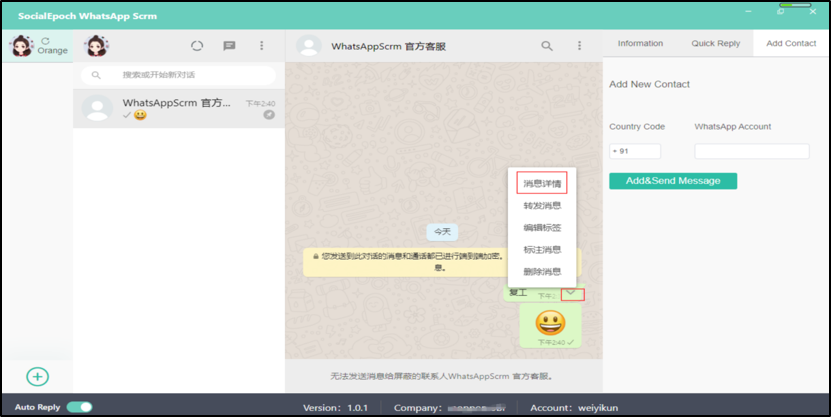The height and width of the screenshot is (417, 831).
Task: Choose 编辑标签 in message menu
Action: point(542,228)
